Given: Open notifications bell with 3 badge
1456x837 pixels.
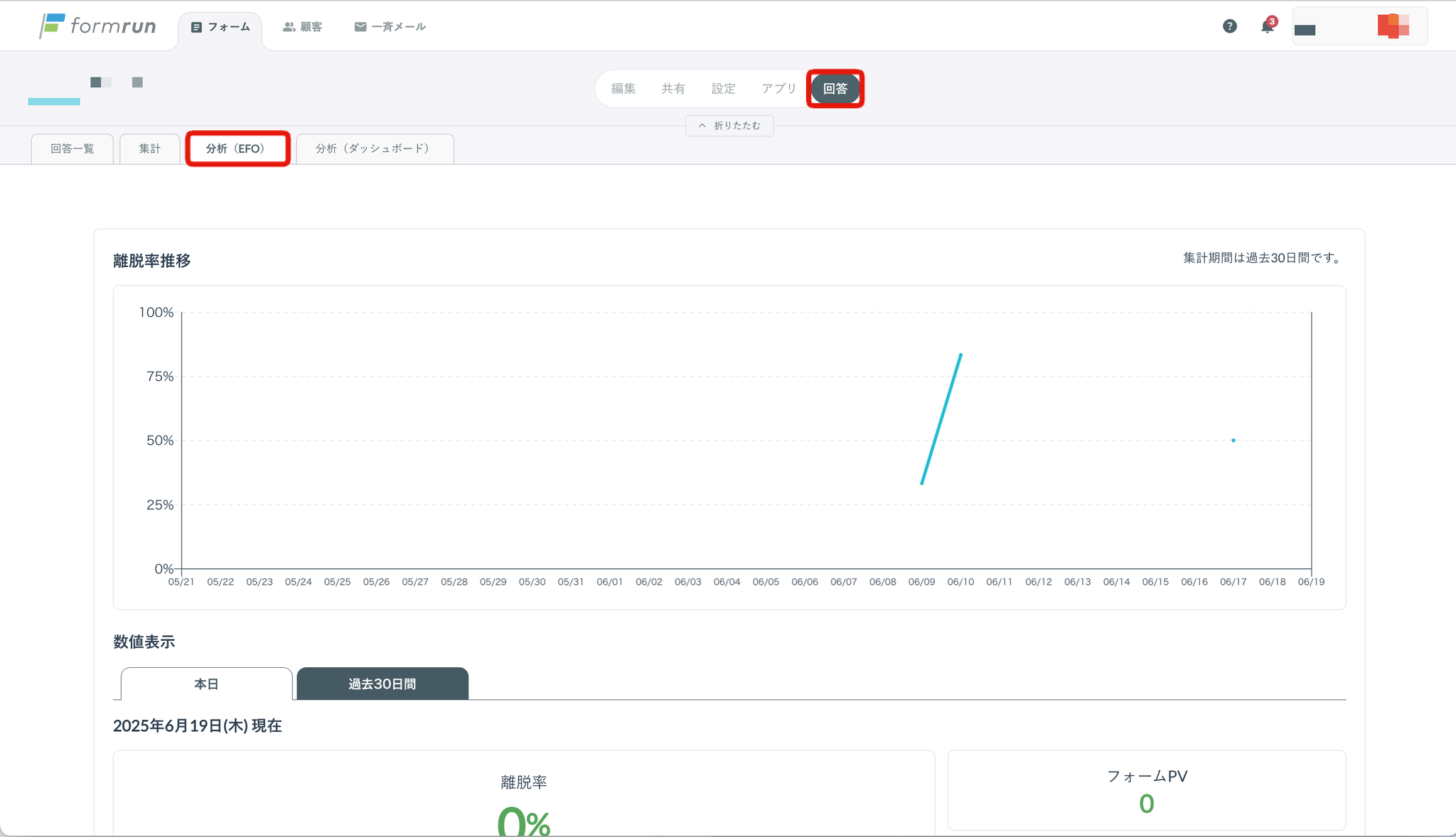Looking at the screenshot, I should coord(1268,26).
